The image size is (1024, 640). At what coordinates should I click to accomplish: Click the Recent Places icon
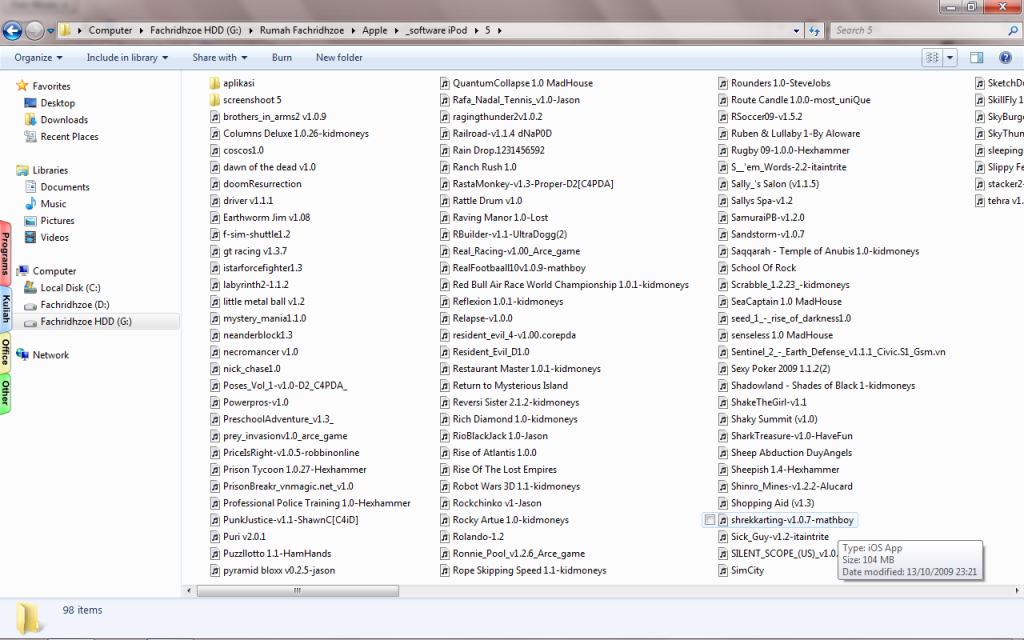point(30,136)
